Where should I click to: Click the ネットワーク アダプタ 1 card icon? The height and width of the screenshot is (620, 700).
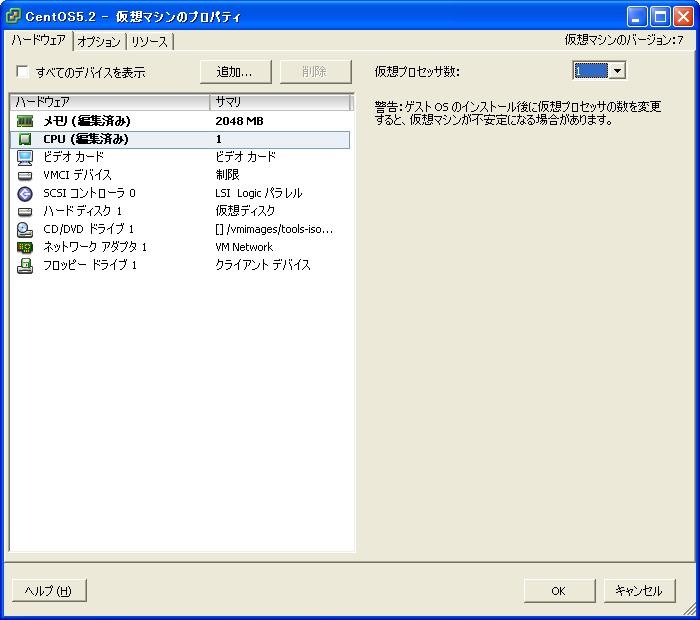point(25,247)
